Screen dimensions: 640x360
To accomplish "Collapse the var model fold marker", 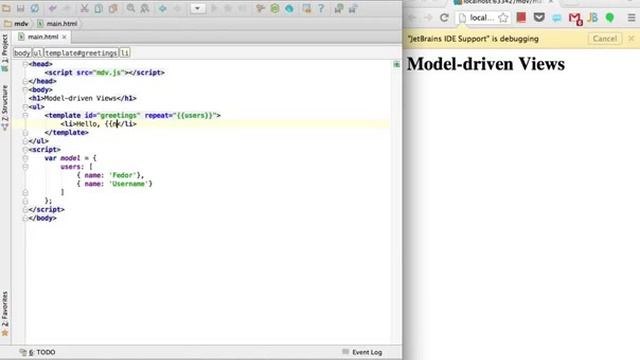I will 25,158.
